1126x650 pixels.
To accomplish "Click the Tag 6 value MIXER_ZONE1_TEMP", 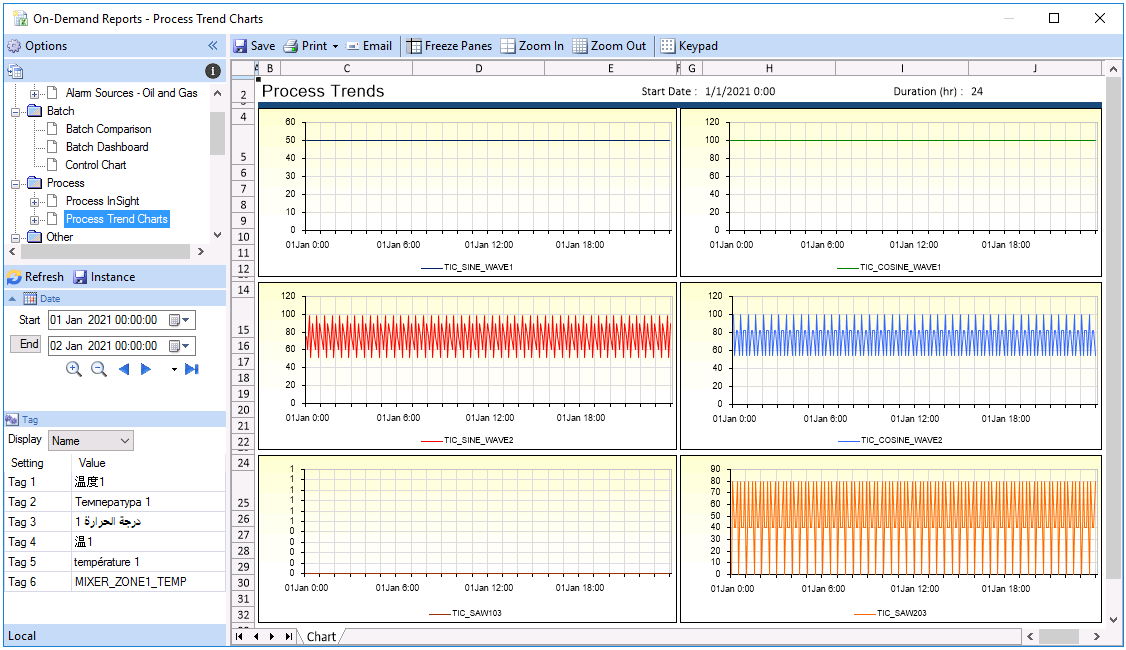I will coord(131,582).
